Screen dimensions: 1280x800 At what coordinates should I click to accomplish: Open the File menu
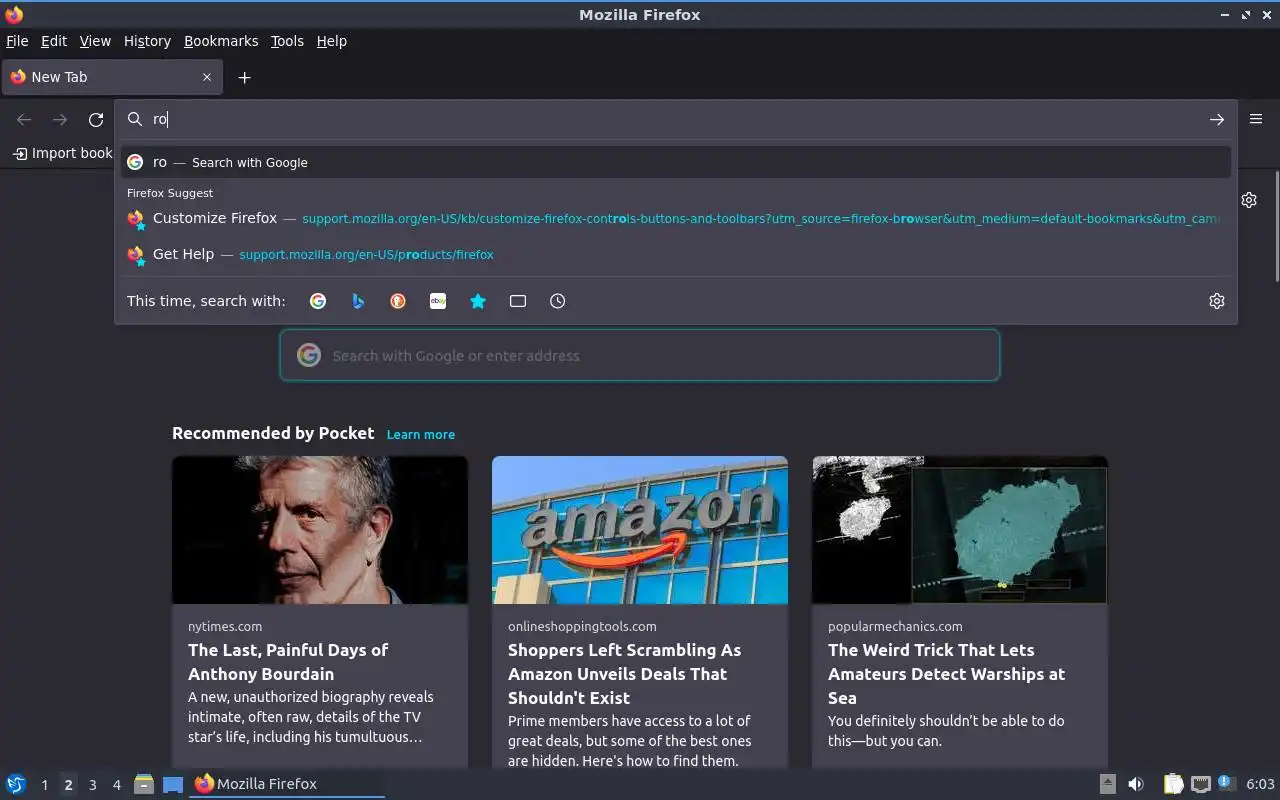tap(17, 41)
